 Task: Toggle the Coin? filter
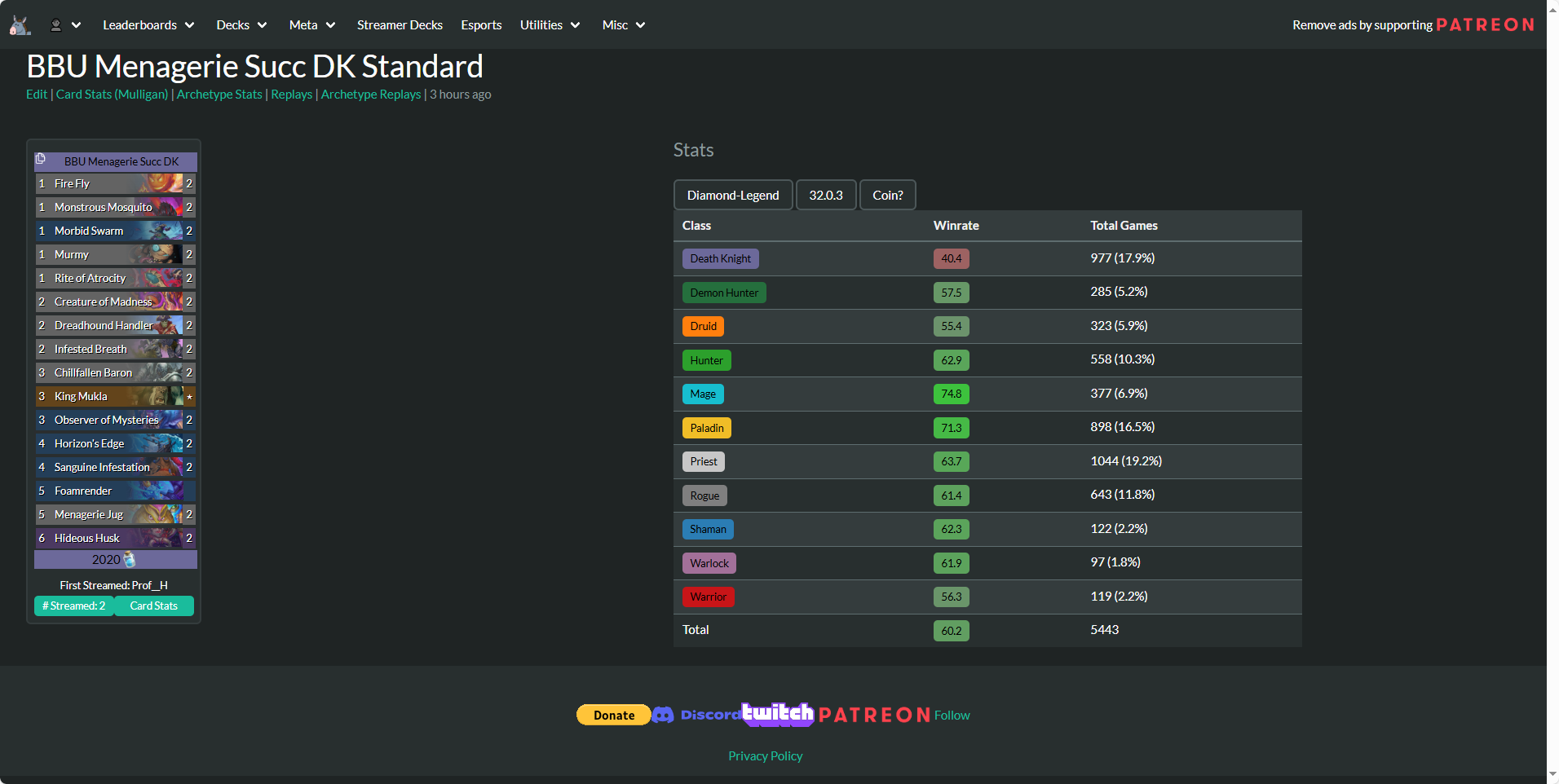[887, 196]
